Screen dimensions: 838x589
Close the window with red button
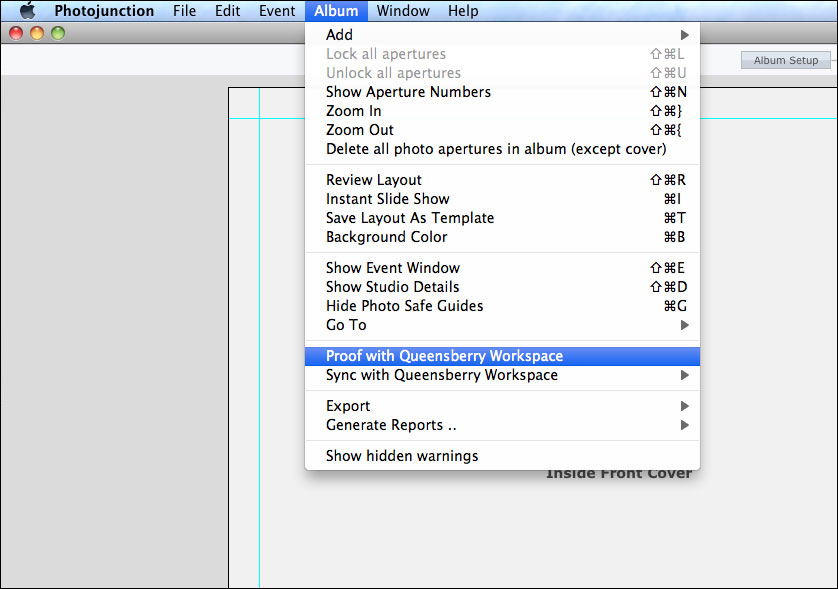point(16,33)
